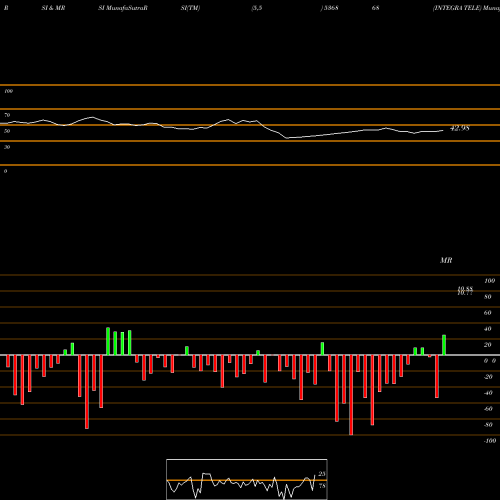Click the "SI(TM)" header text
The image size is (500, 500).
click(190, 8)
